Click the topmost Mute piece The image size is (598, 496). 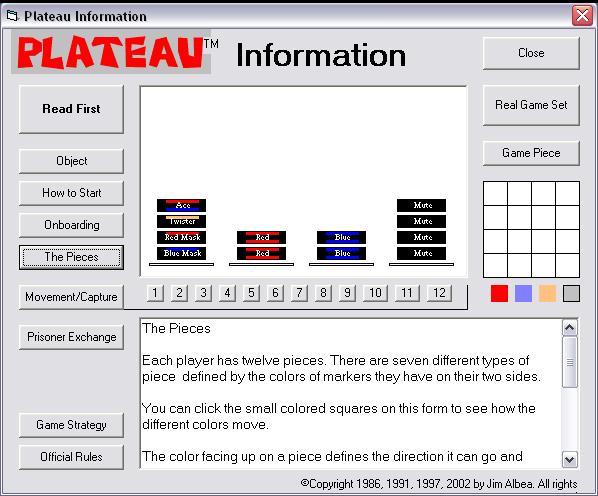pyautogui.click(x=421, y=205)
